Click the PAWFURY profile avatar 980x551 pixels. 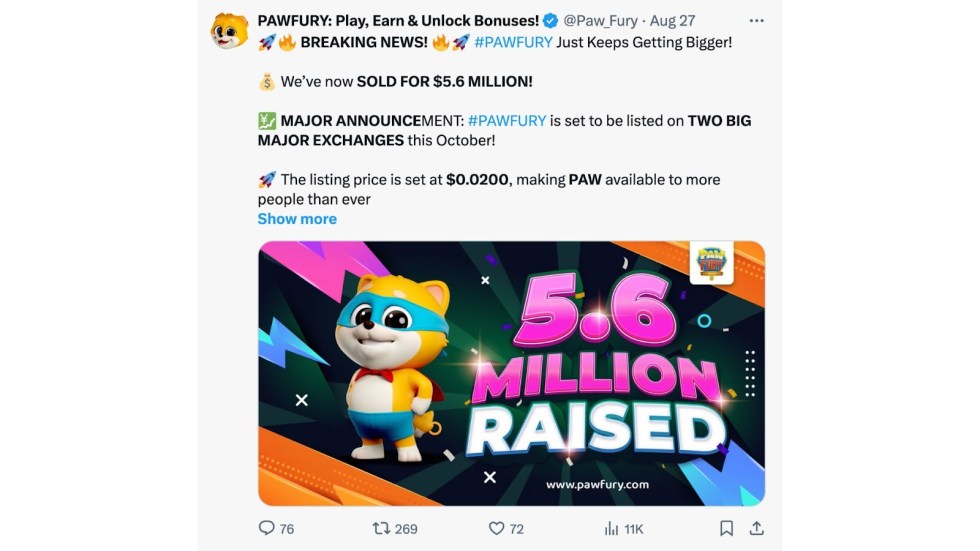click(229, 31)
